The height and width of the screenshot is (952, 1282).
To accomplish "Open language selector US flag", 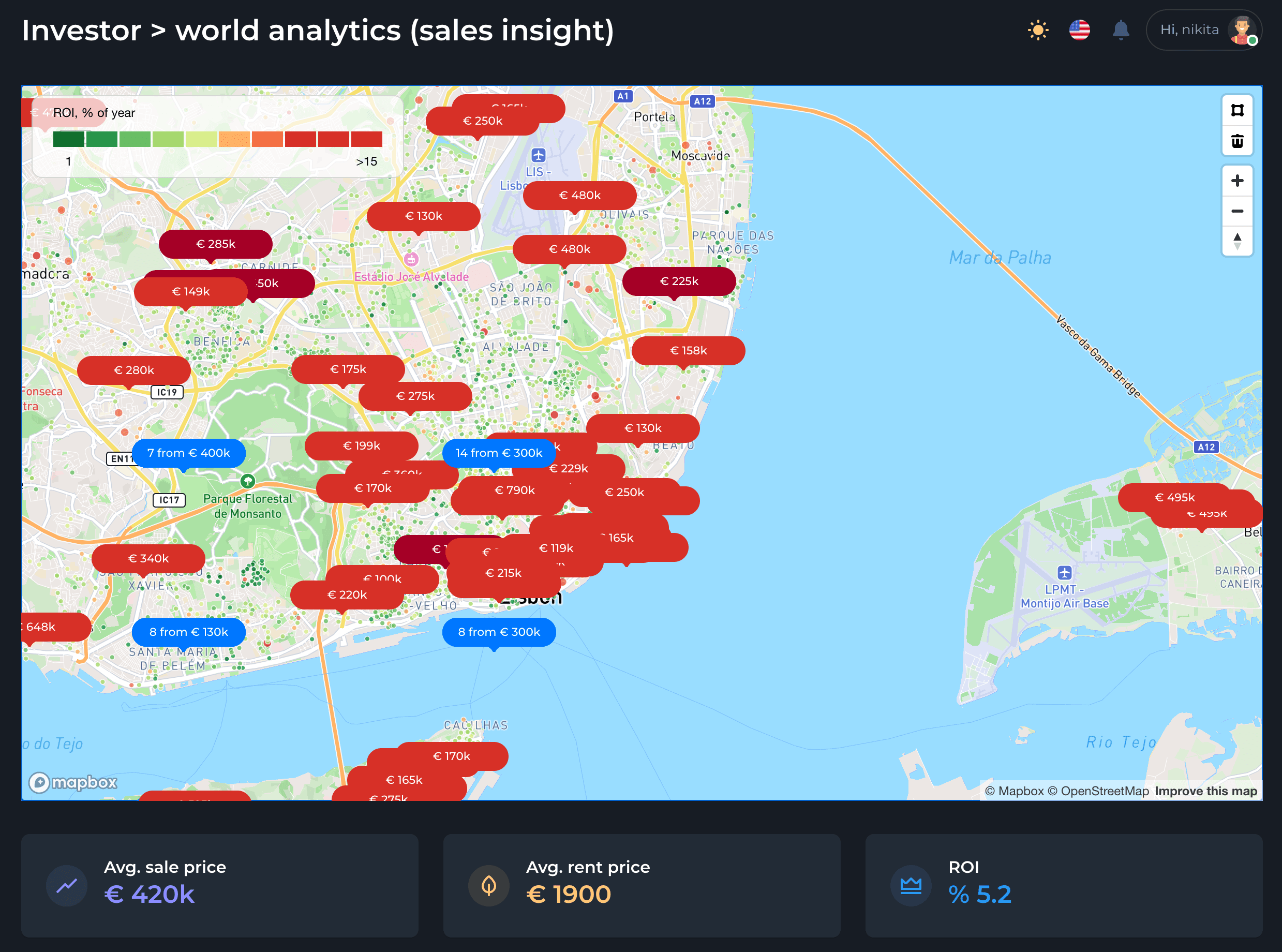I will click(1079, 30).
